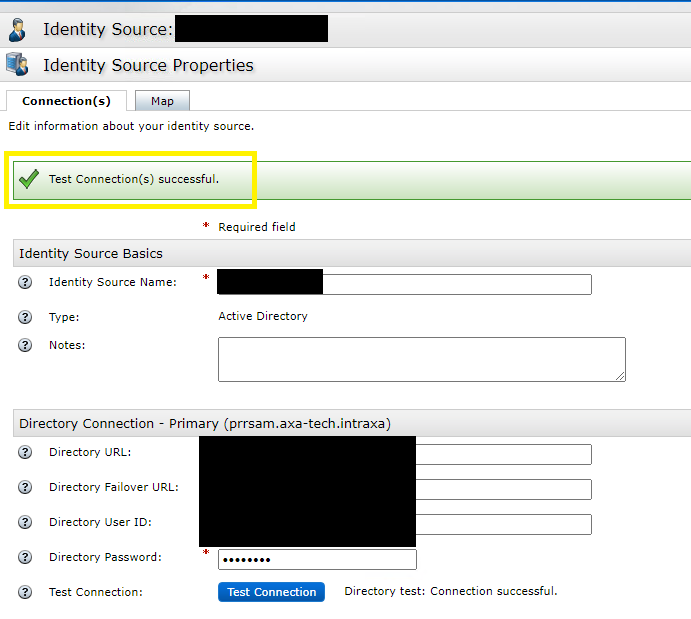The height and width of the screenshot is (619, 691).
Task: Focus the Directory Password field
Action: click(x=317, y=559)
